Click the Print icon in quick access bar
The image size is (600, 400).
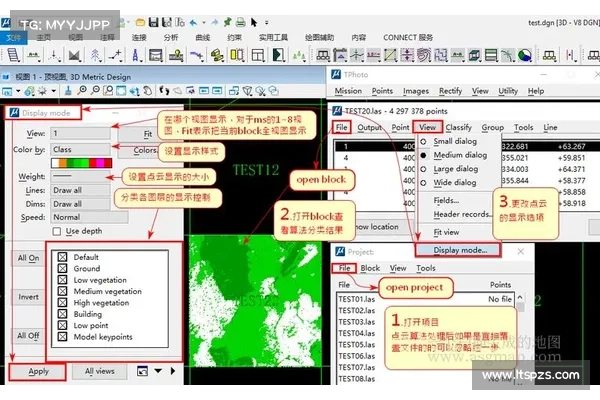pyautogui.click(x=240, y=22)
